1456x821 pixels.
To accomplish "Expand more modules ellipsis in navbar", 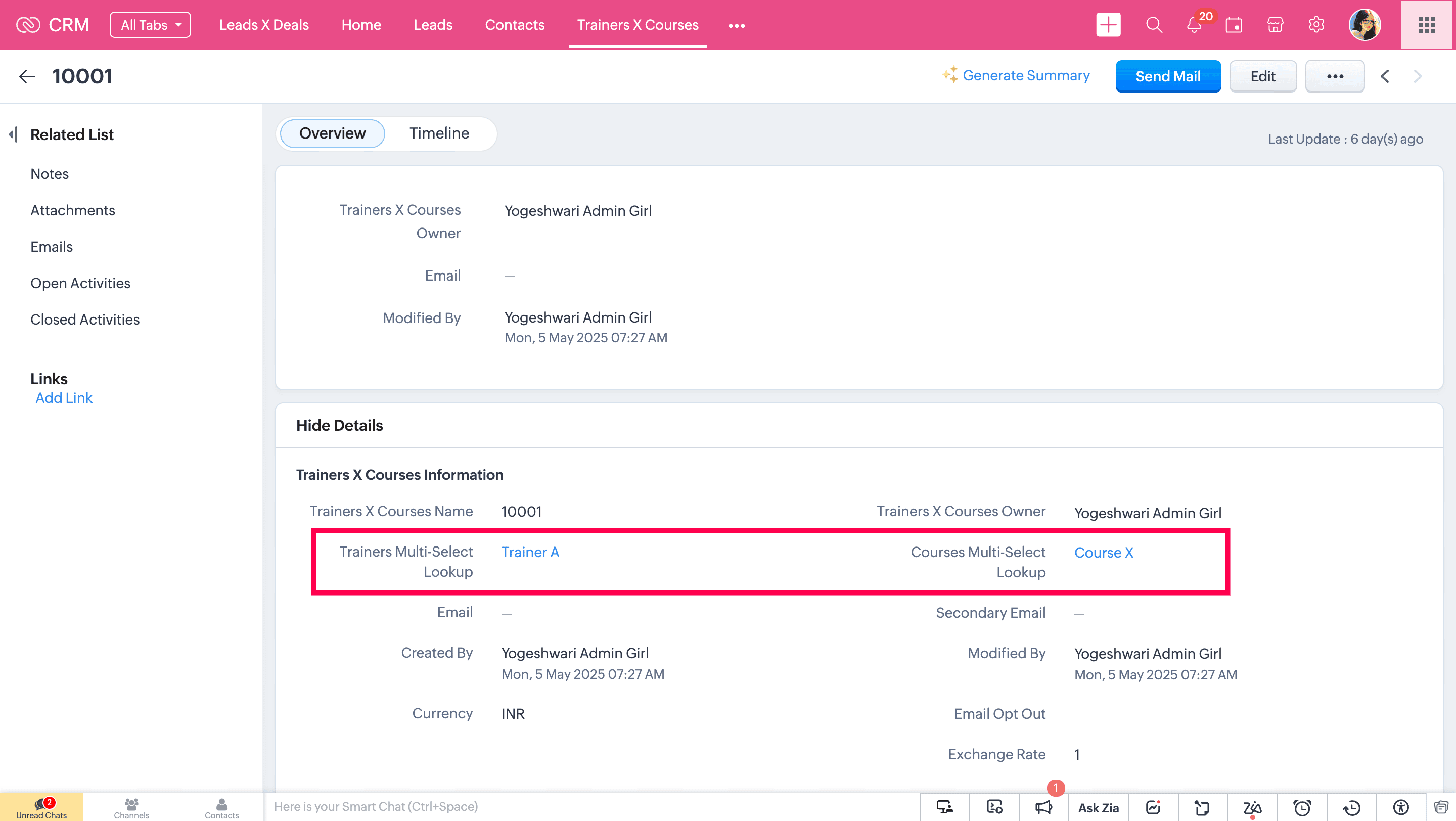I will click(x=736, y=25).
